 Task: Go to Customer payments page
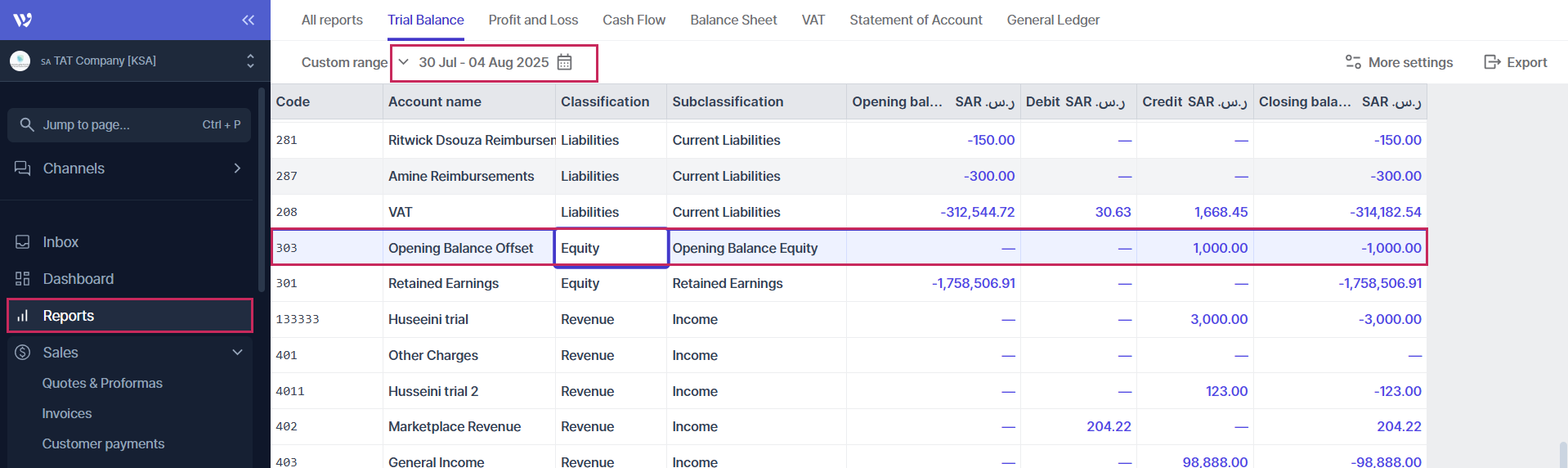coord(103,443)
